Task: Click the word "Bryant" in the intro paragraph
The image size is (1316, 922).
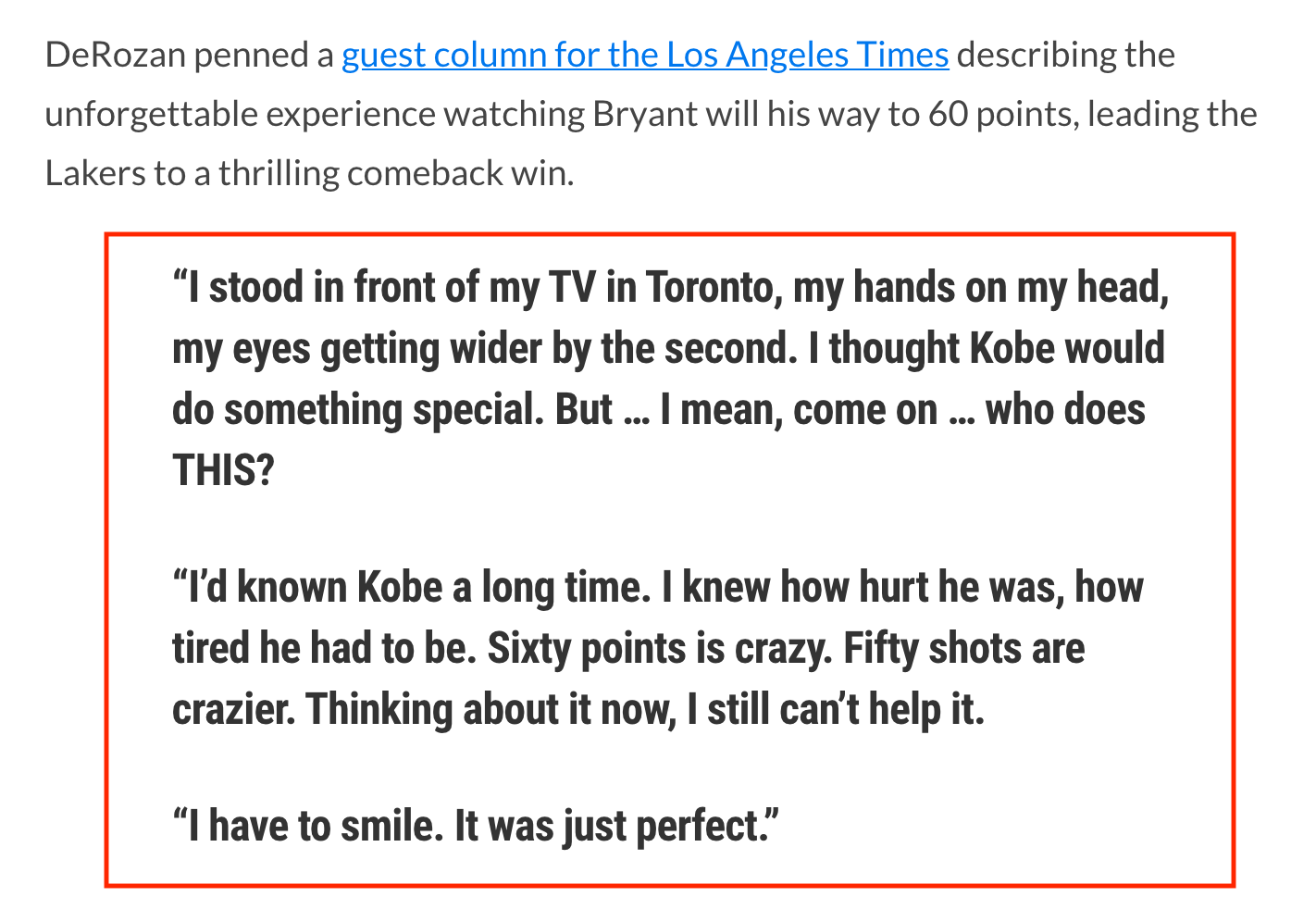Action: 645,114
